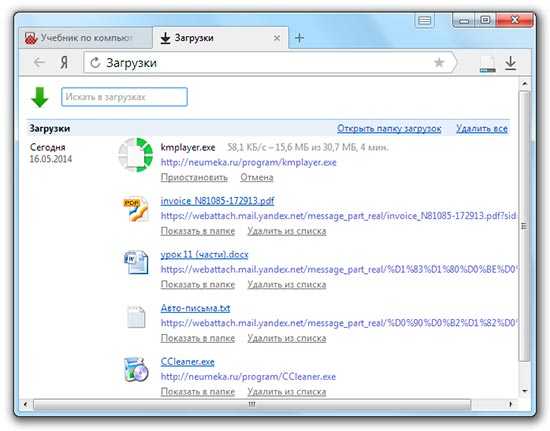Cancel the kmplayer.exe download with Отмена
The height and width of the screenshot is (431, 550).
tap(257, 178)
